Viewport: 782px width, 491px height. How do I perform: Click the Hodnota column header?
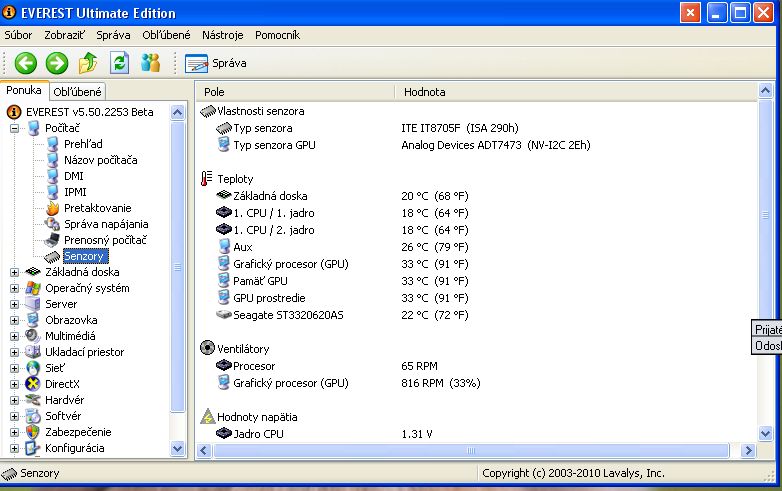425,92
